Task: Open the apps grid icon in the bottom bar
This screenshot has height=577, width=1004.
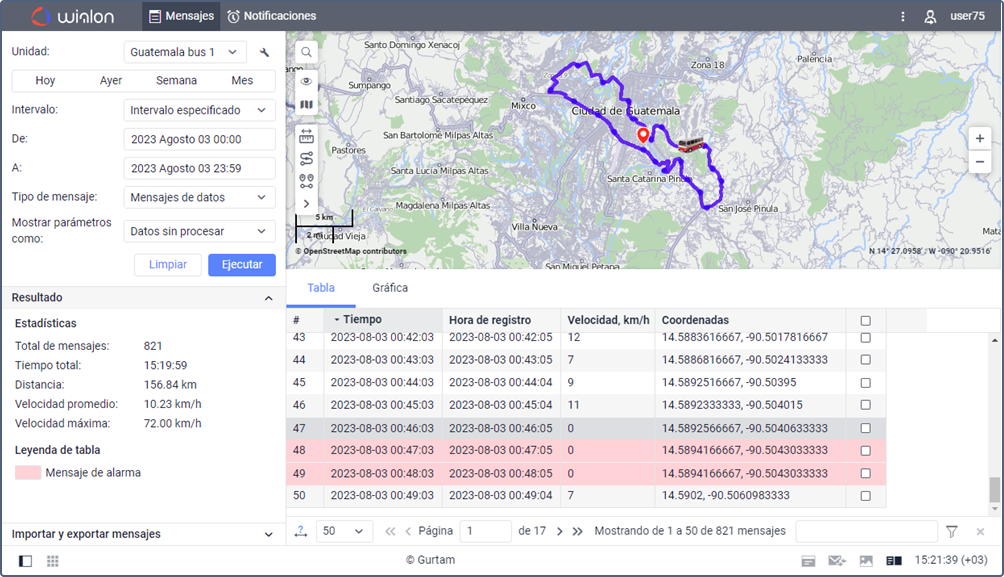Action: tap(52, 561)
